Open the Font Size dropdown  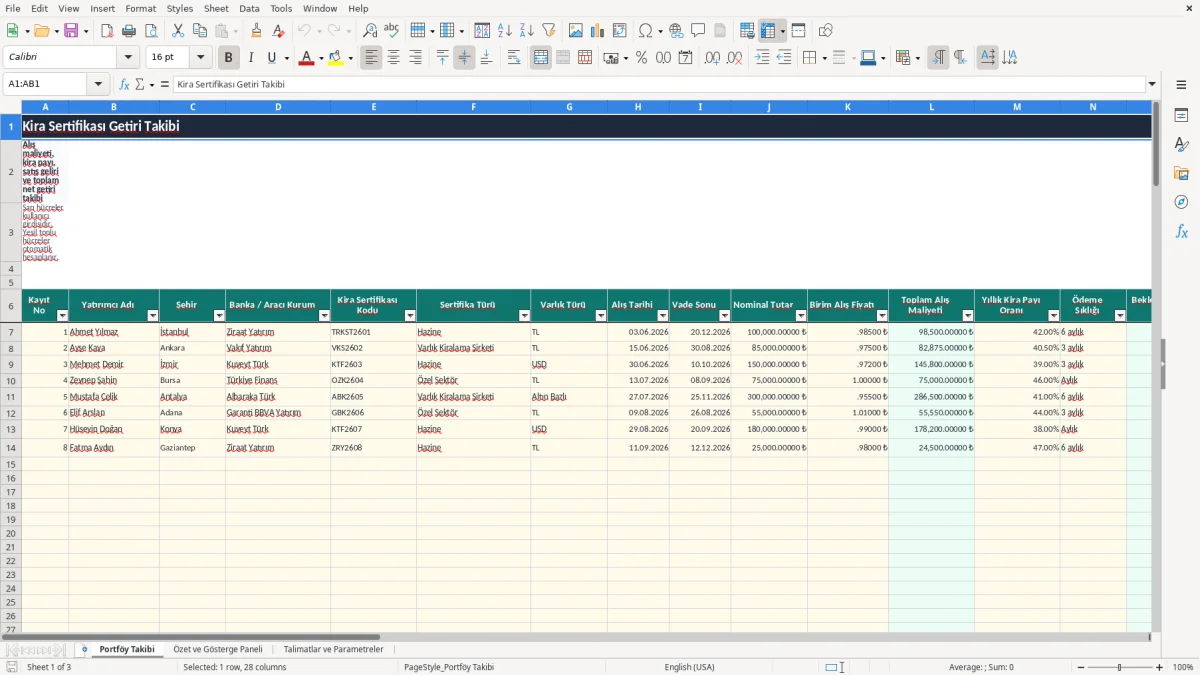point(200,58)
